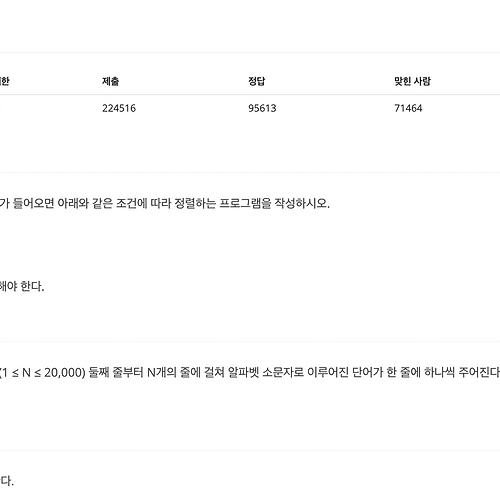Click the word 아래와 in the description

(73, 203)
